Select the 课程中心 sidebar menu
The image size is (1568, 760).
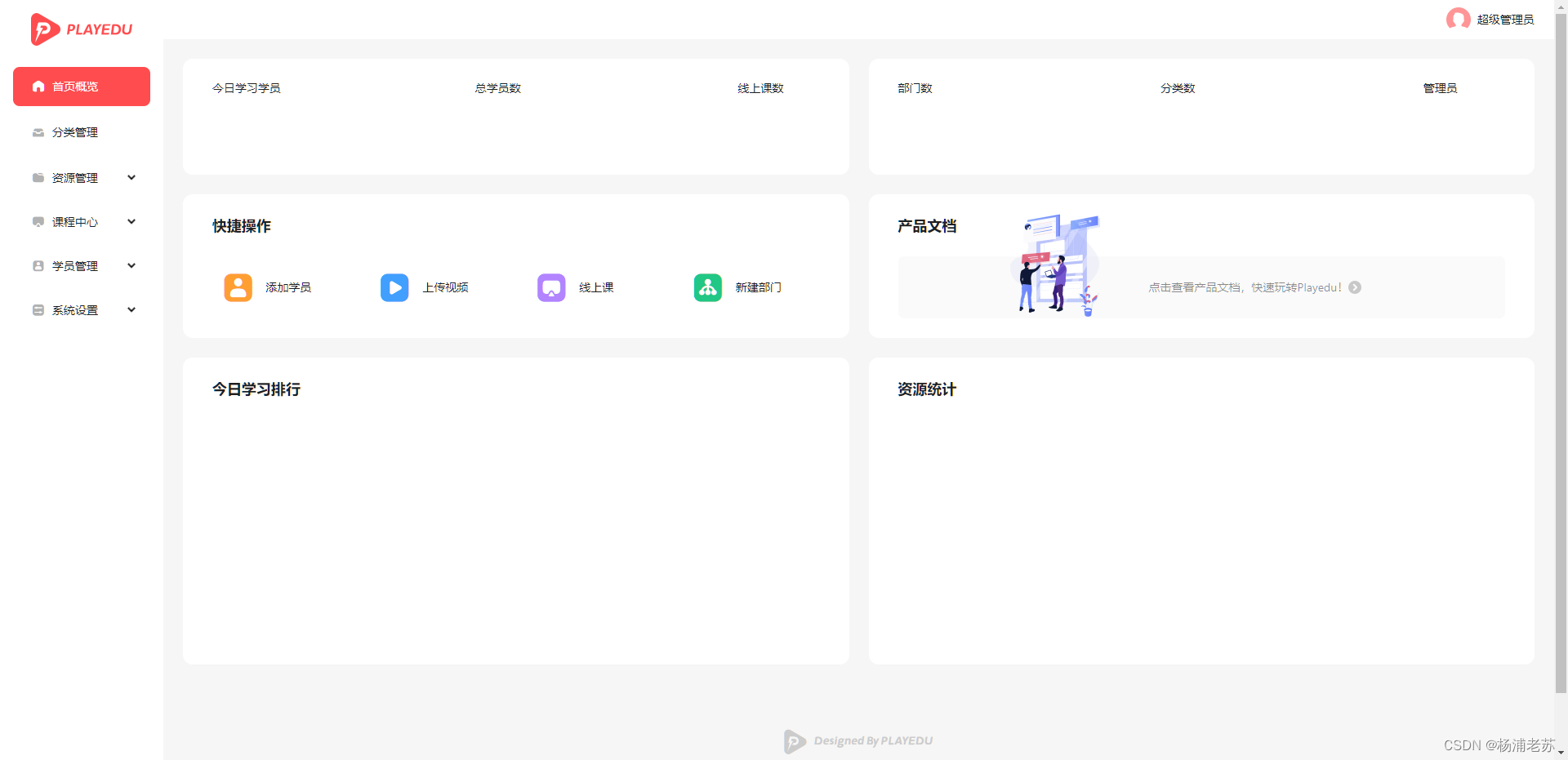75,222
